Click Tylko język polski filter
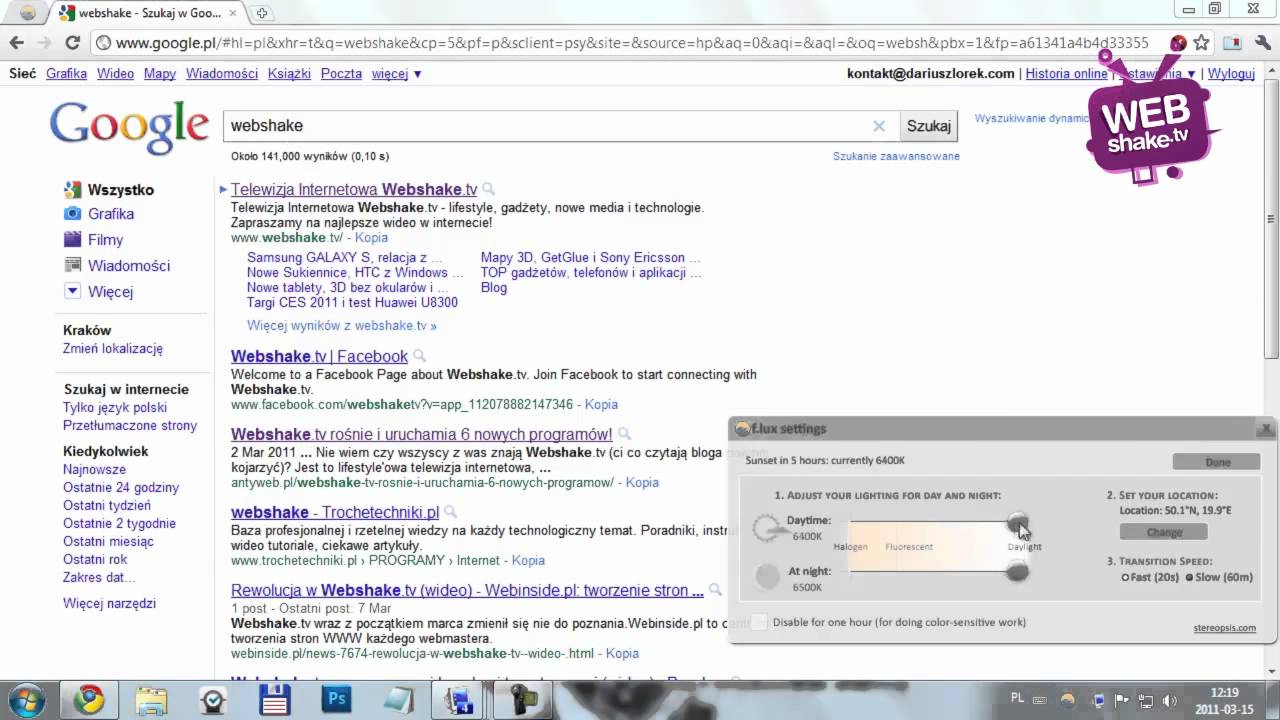Screen dimensions: 1280x720 pos(115,408)
